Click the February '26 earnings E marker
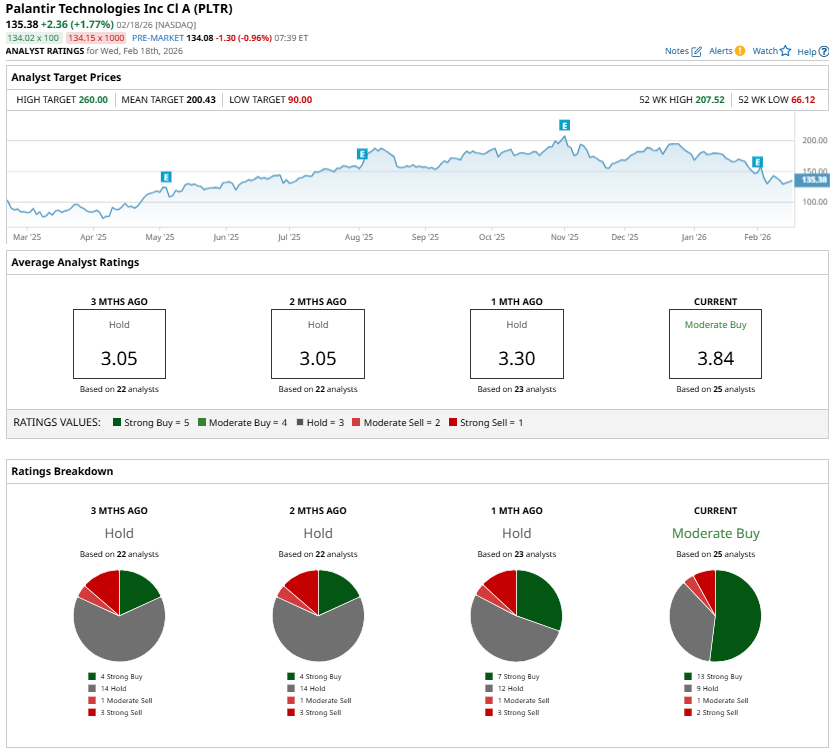836x755 pixels. coord(757,162)
